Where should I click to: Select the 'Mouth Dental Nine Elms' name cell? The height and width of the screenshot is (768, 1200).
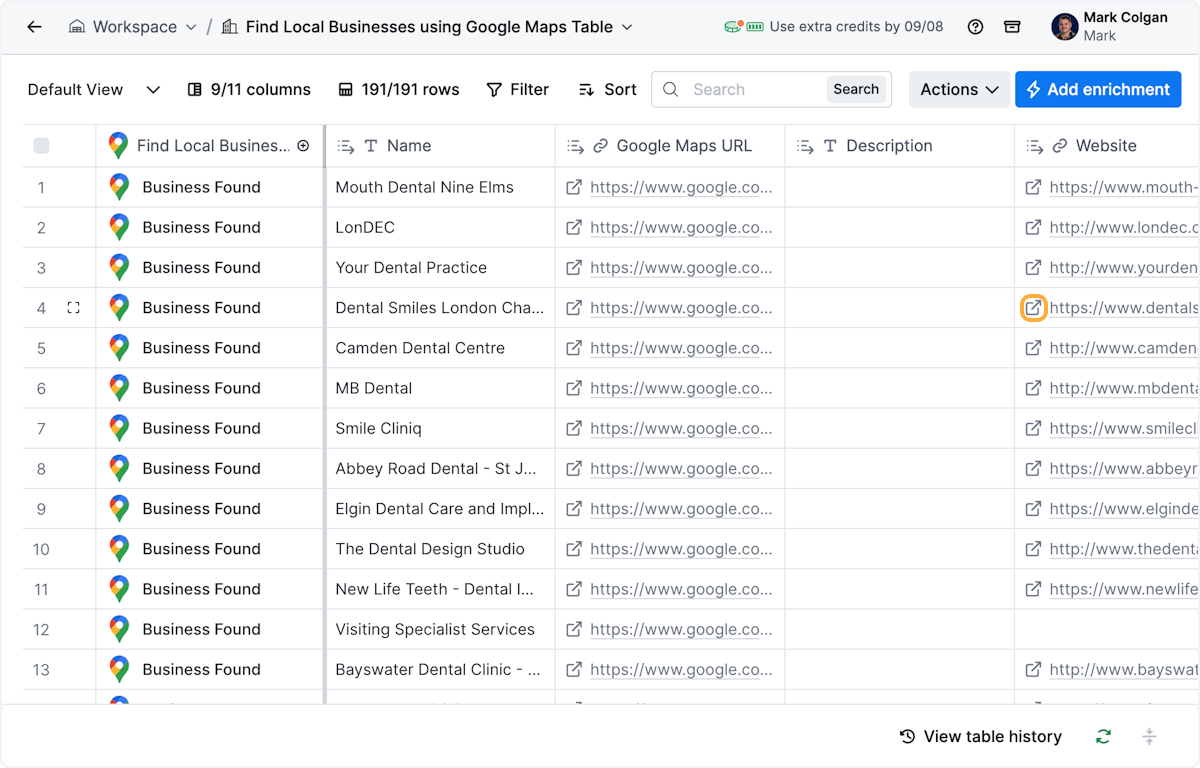(x=440, y=187)
